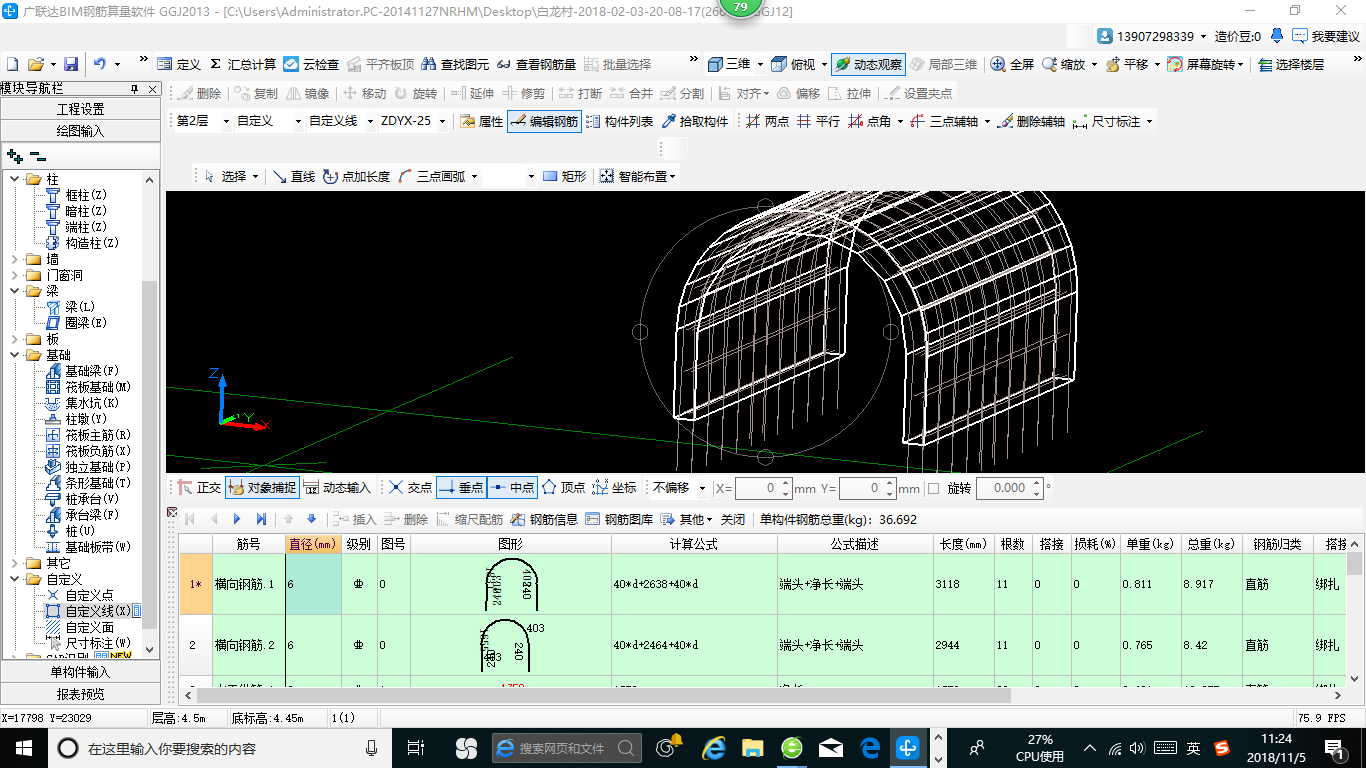This screenshot has width=1366, height=768.
Task: Select 框柱(Z) in the tree
Action: 85,195
